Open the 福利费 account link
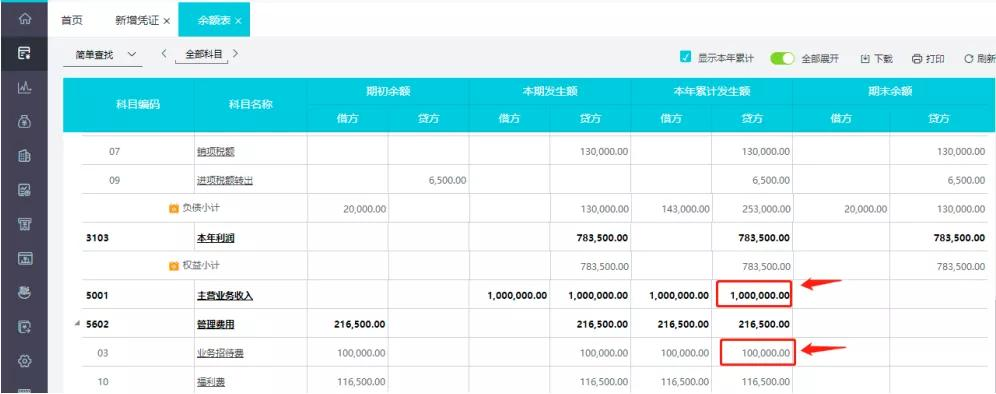 pos(211,382)
